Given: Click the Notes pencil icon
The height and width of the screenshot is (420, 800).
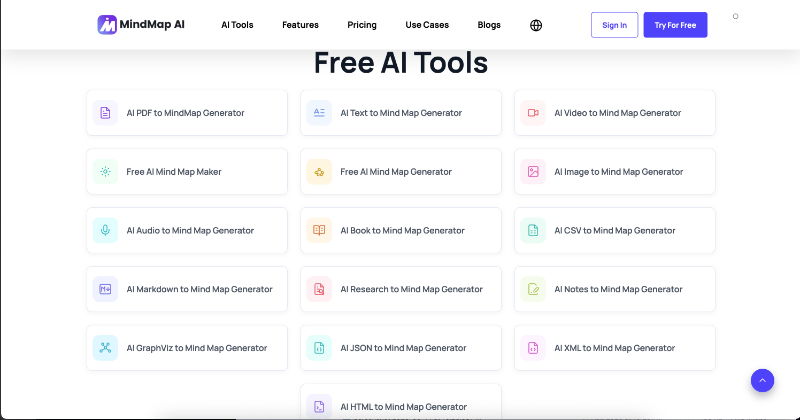Looking at the screenshot, I should coord(533,289).
